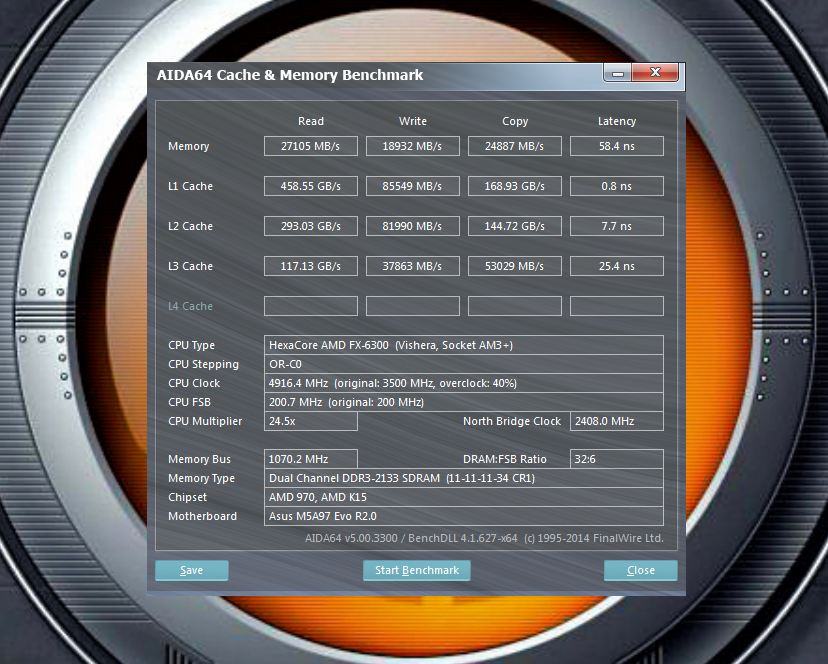This screenshot has width=828, height=664.
Task: Select L3 Cache latency 25.4 ns
Action: 617,266
